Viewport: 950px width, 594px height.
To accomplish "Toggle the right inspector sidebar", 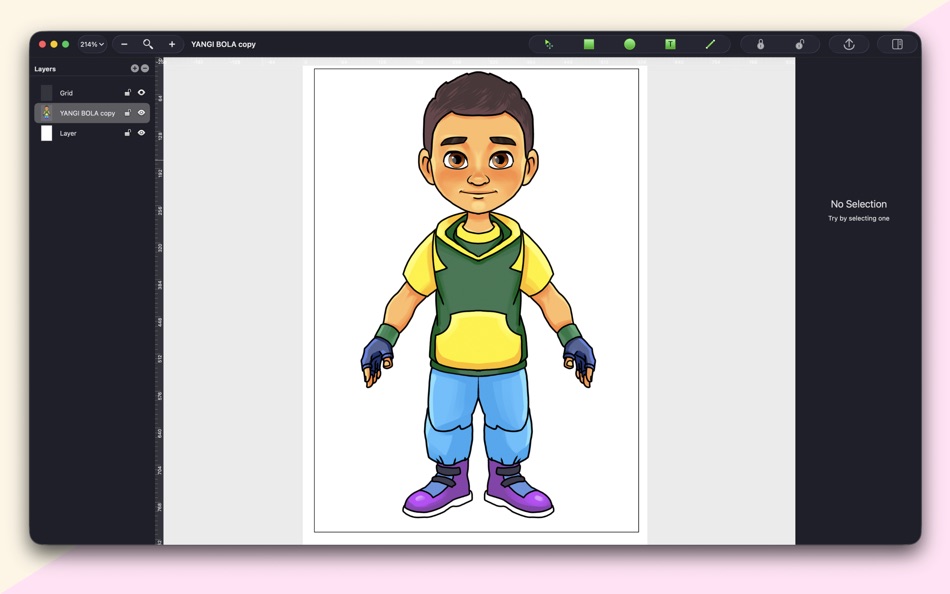I will point(897,44).
